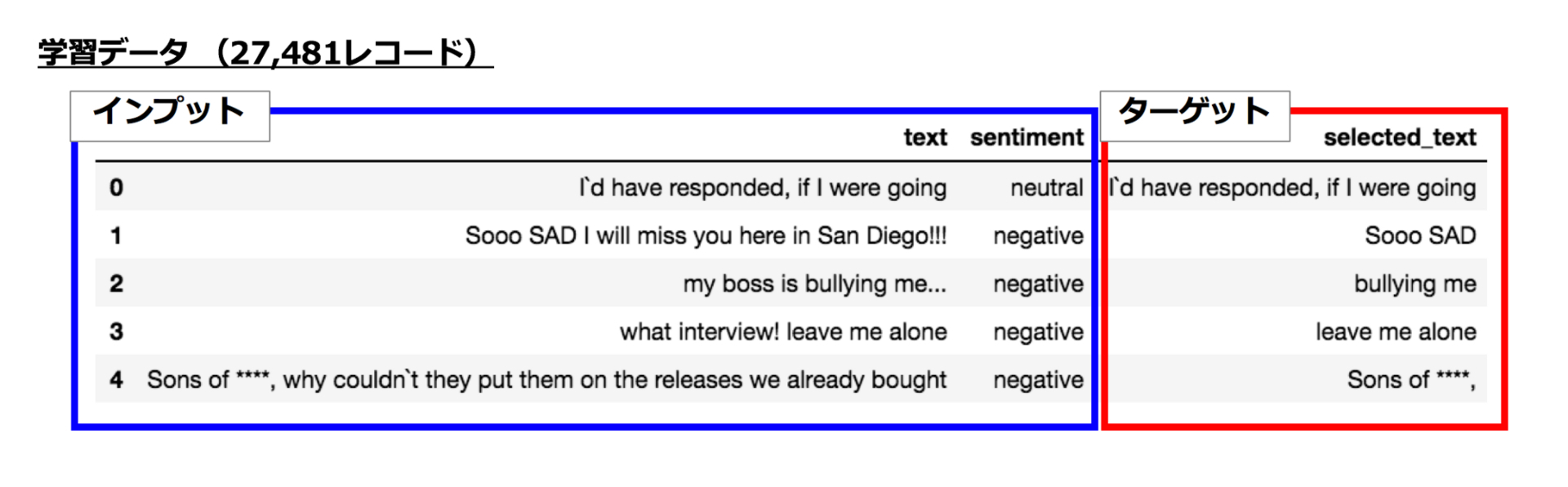Select the ターゲット label box

1195,116
